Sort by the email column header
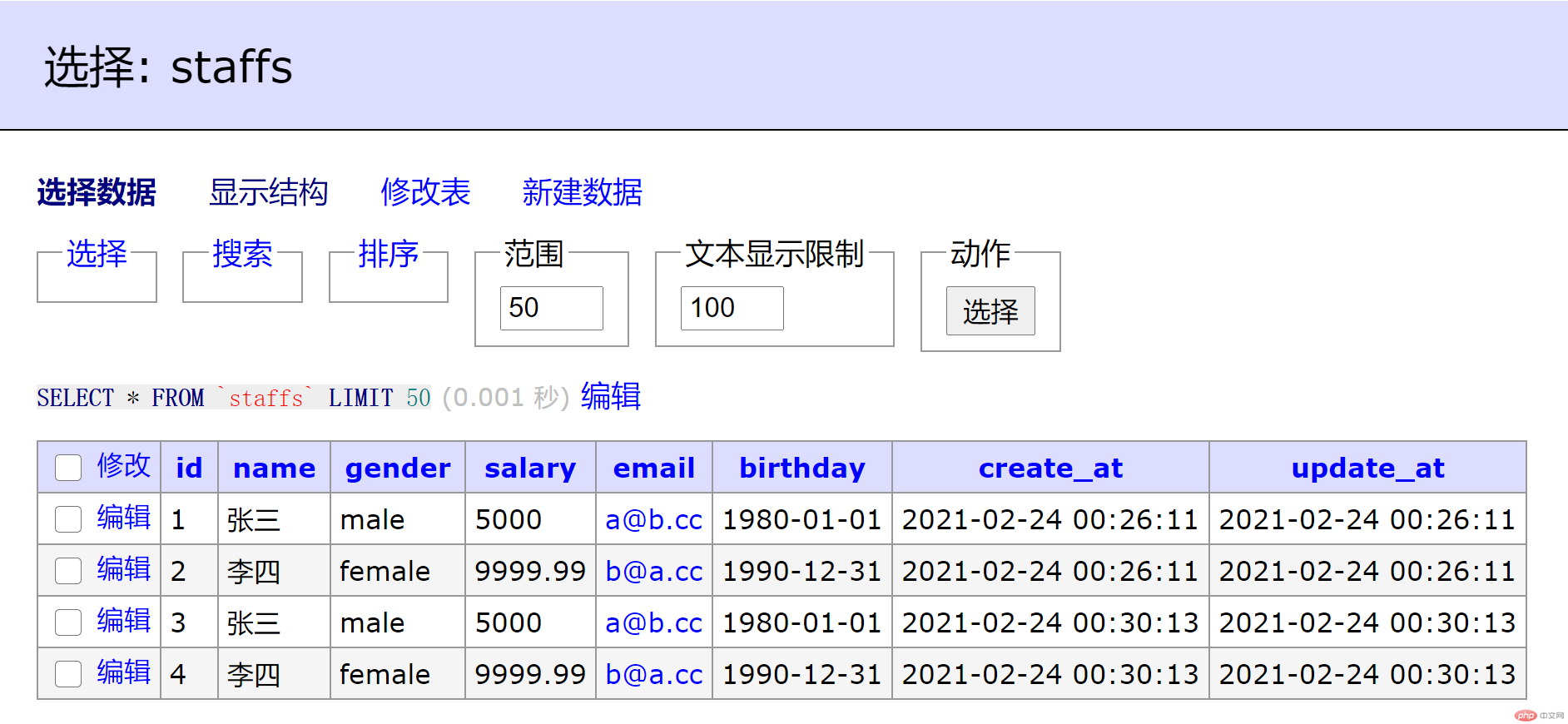This screenshot has height=724, width=1568. coord(654,468)
